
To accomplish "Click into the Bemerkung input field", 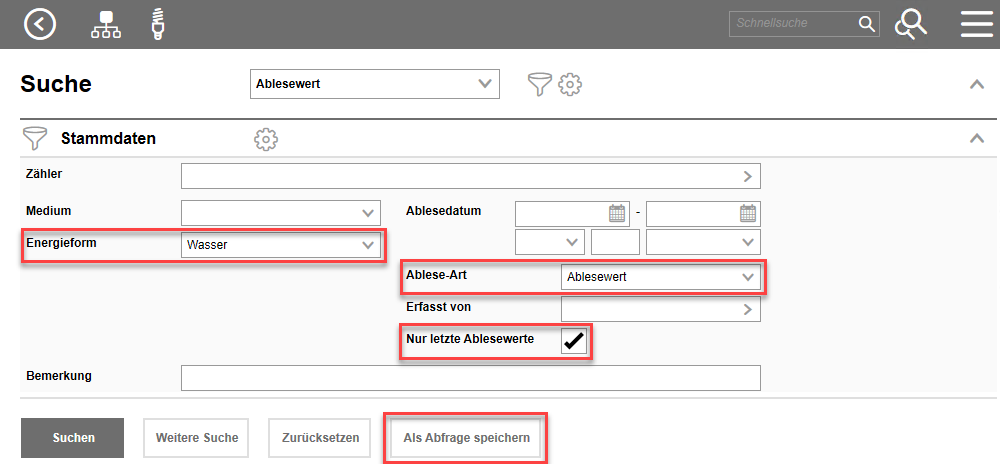I will [471, 378].
